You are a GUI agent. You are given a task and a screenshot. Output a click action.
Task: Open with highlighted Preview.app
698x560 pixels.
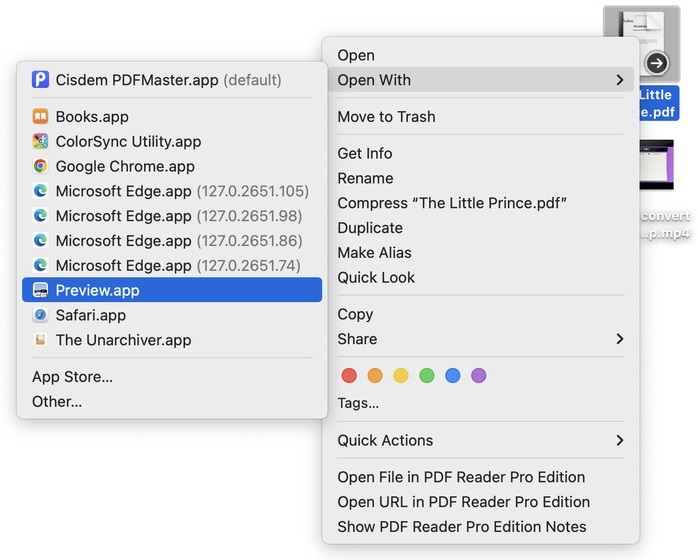tap(172, 290)
